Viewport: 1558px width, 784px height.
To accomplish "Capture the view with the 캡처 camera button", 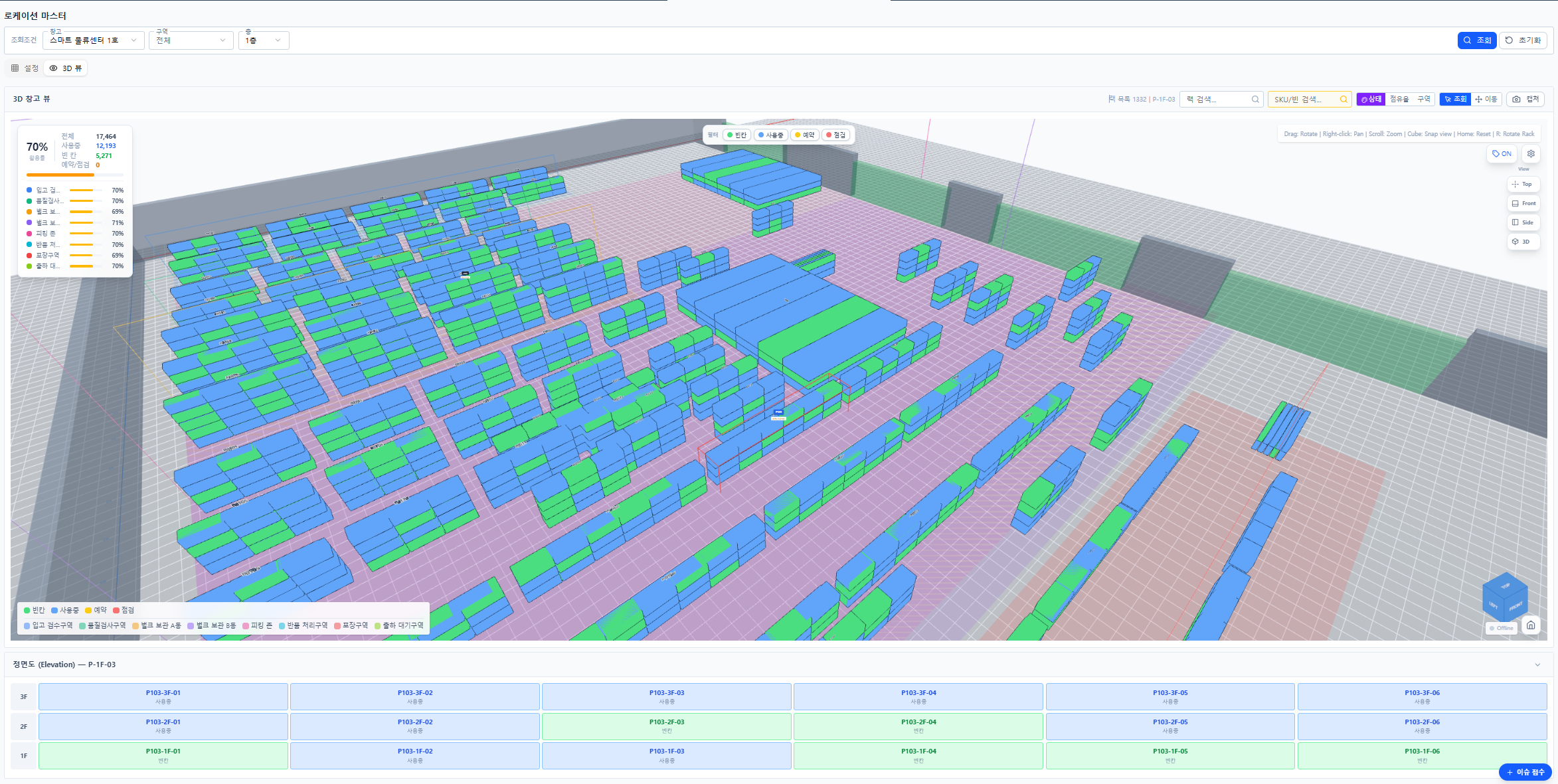I will 1525,99.
